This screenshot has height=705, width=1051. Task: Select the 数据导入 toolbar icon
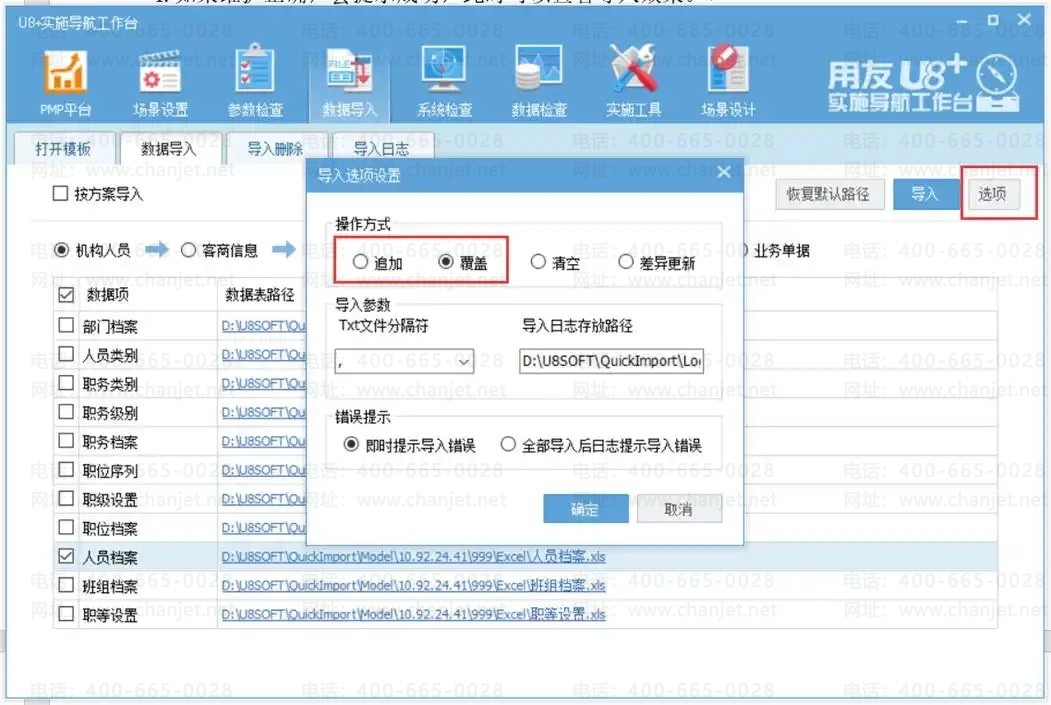pos(349,80)
